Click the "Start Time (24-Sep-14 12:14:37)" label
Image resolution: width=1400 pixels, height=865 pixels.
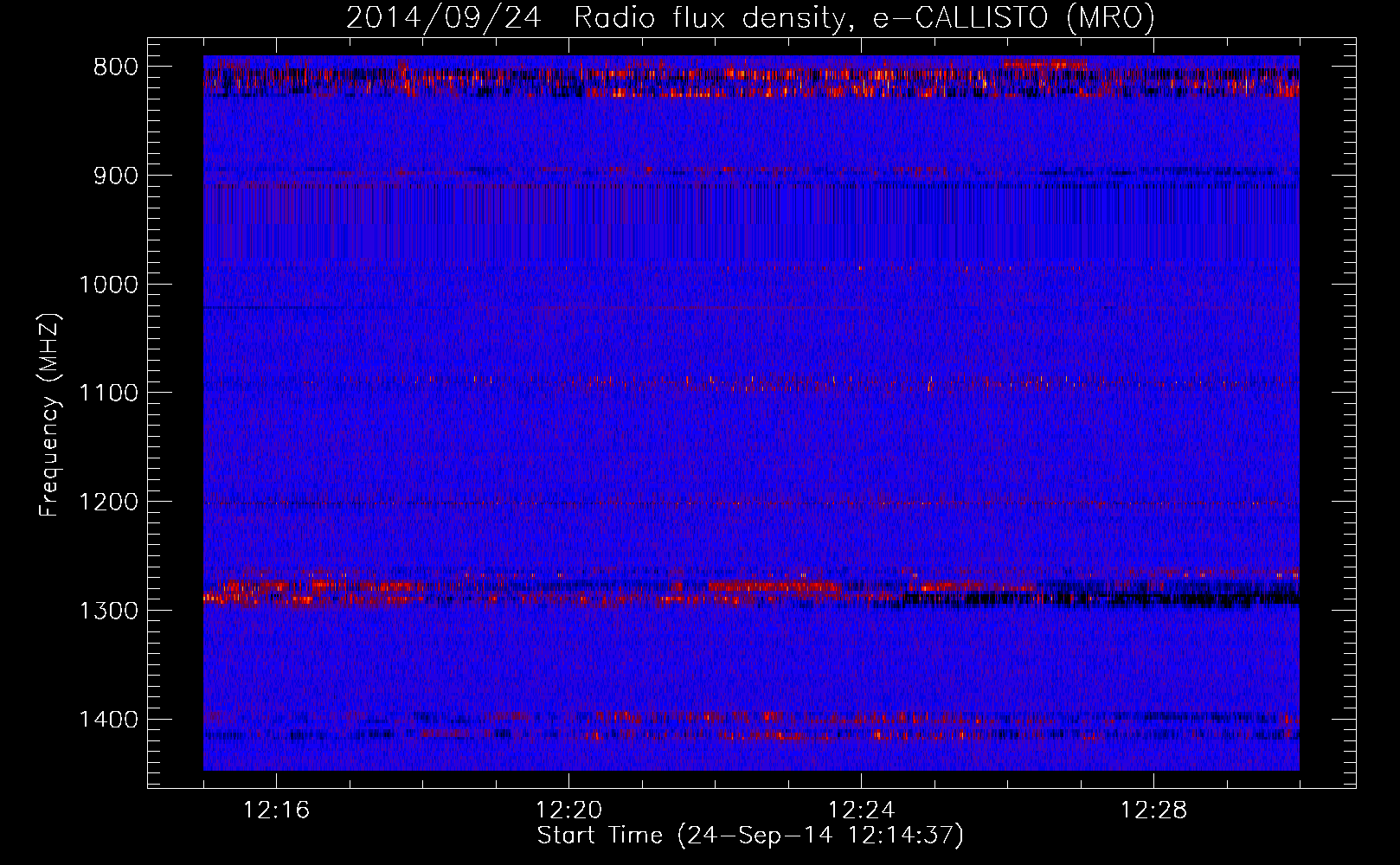750,836
